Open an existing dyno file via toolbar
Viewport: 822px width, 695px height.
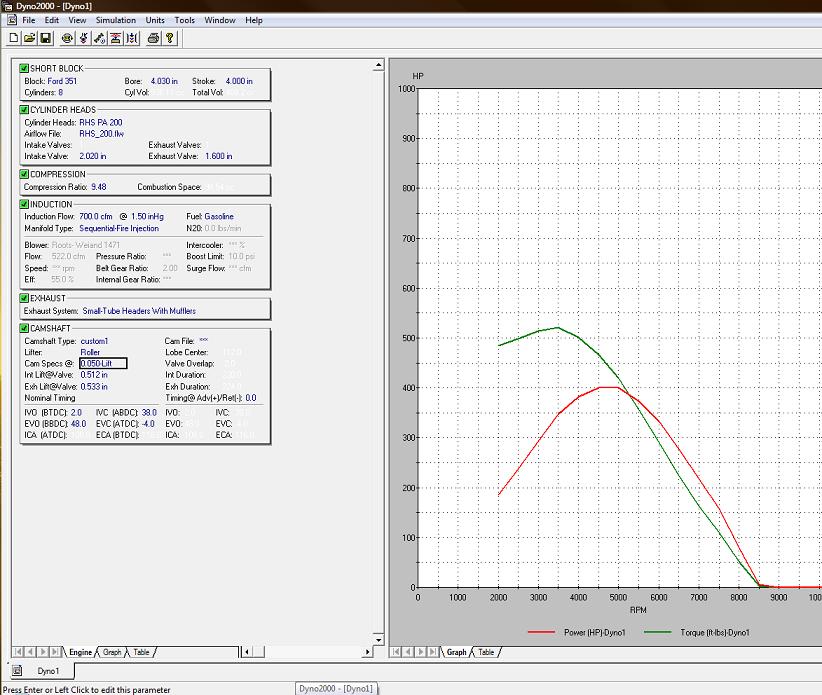coord(30,38)
